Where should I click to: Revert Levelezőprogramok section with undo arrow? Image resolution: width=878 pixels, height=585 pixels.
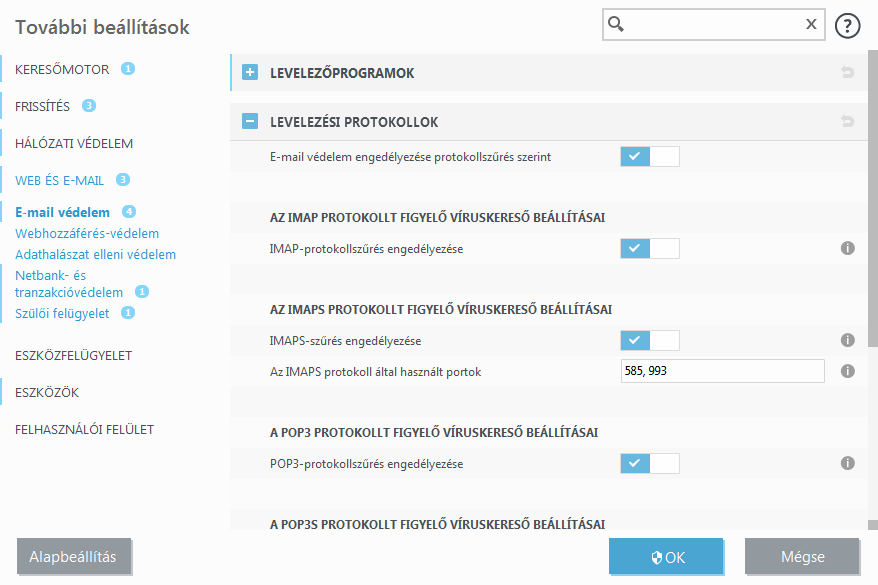pyautogui.click(x=847, y=72)
